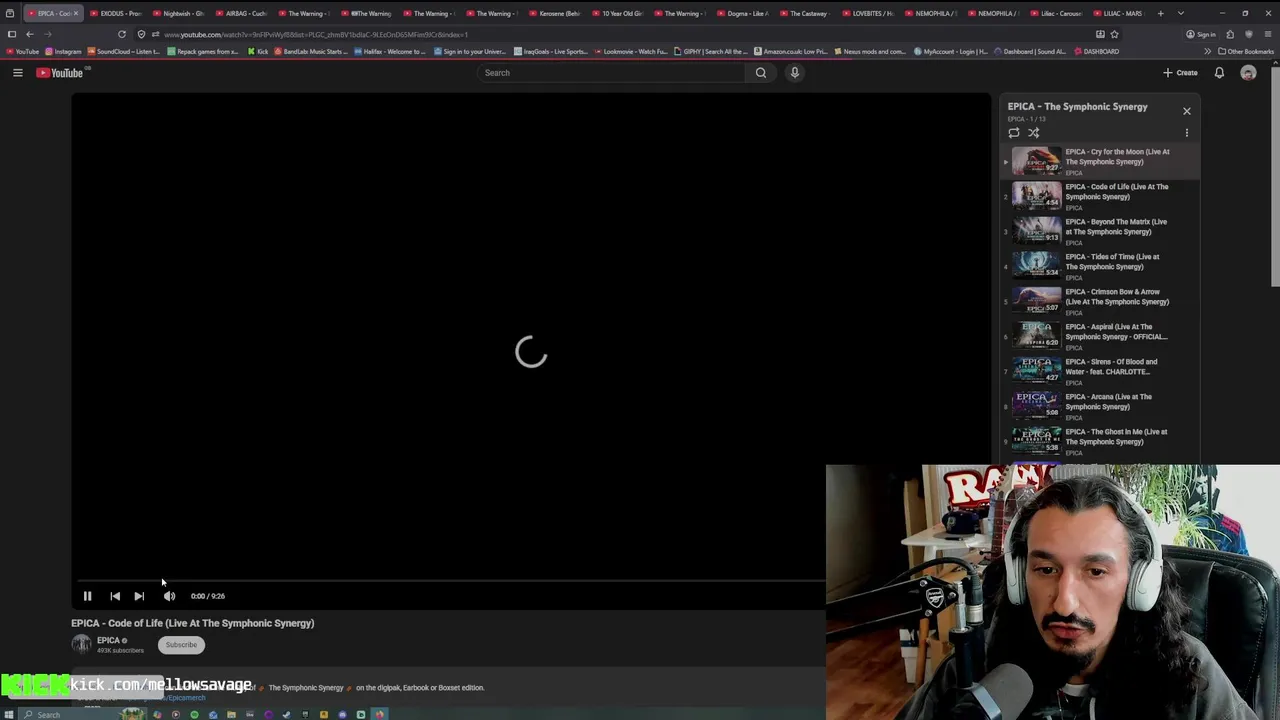1280x720 pixels.
Task: Select The Ghost In Me playlist entry
Action: coord(1100,441)
